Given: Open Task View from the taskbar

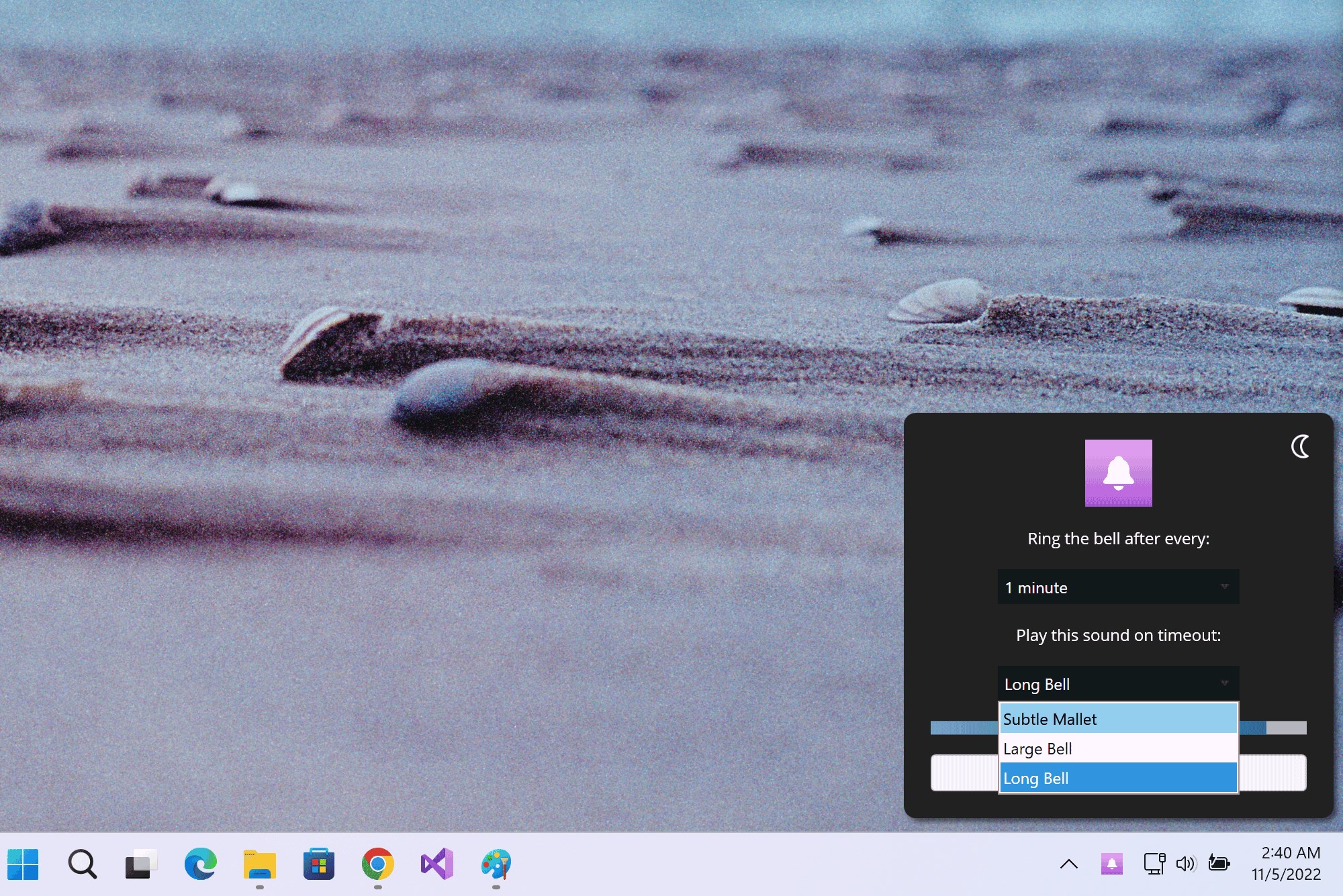Looking at the screenshot, I should tap(141, 864).
